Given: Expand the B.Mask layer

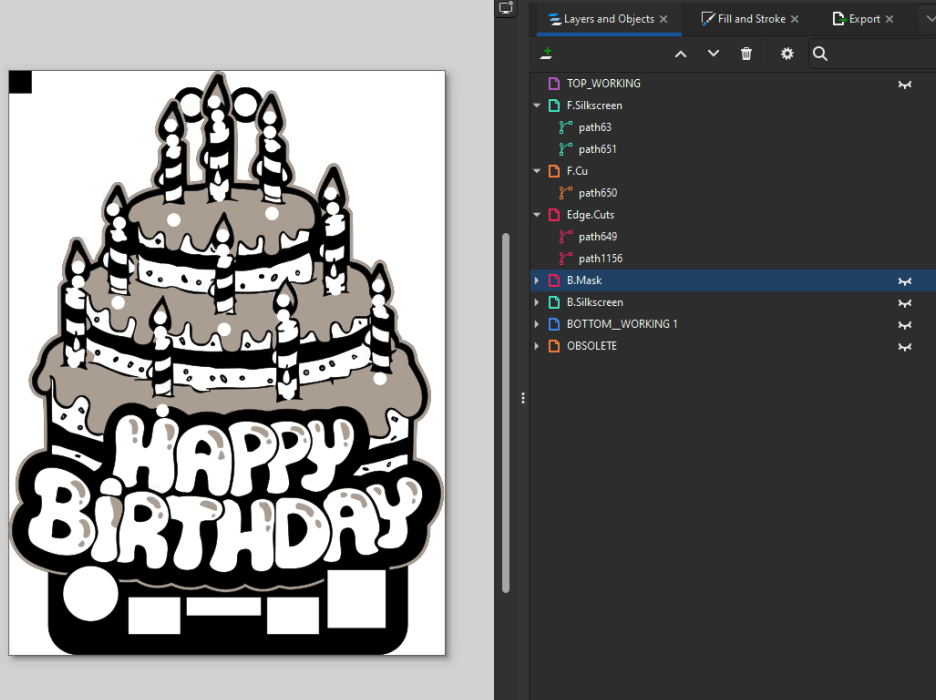Looking at the screenshot, I should click(537, 281).
